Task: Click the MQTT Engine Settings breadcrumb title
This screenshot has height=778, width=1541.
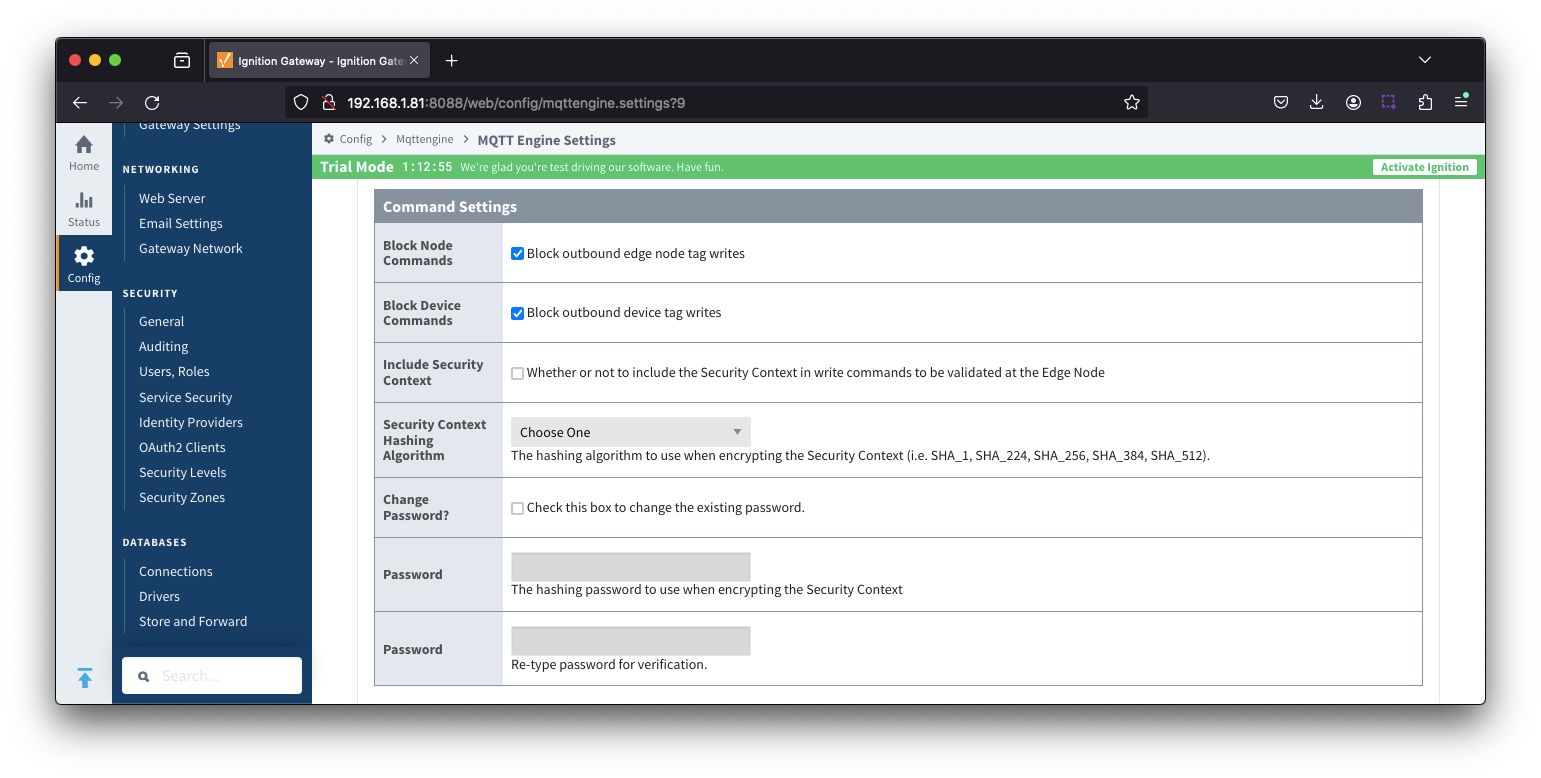Action: (546, 140)
